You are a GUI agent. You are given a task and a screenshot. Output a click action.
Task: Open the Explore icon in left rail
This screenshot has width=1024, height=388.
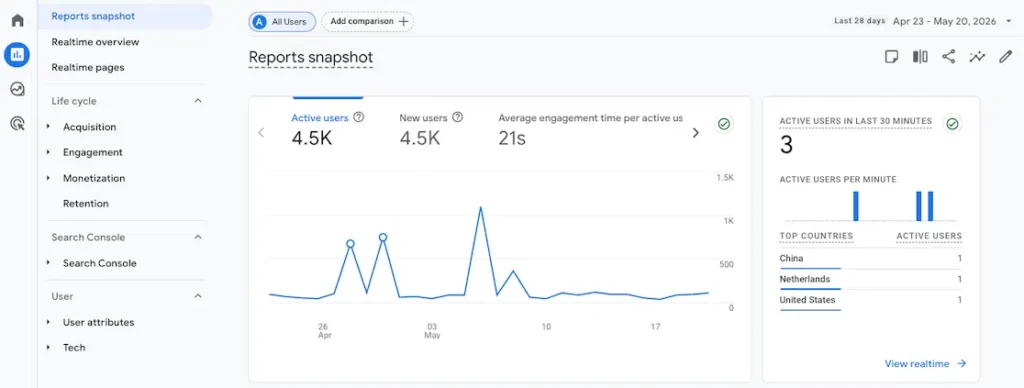click(18, 89)
